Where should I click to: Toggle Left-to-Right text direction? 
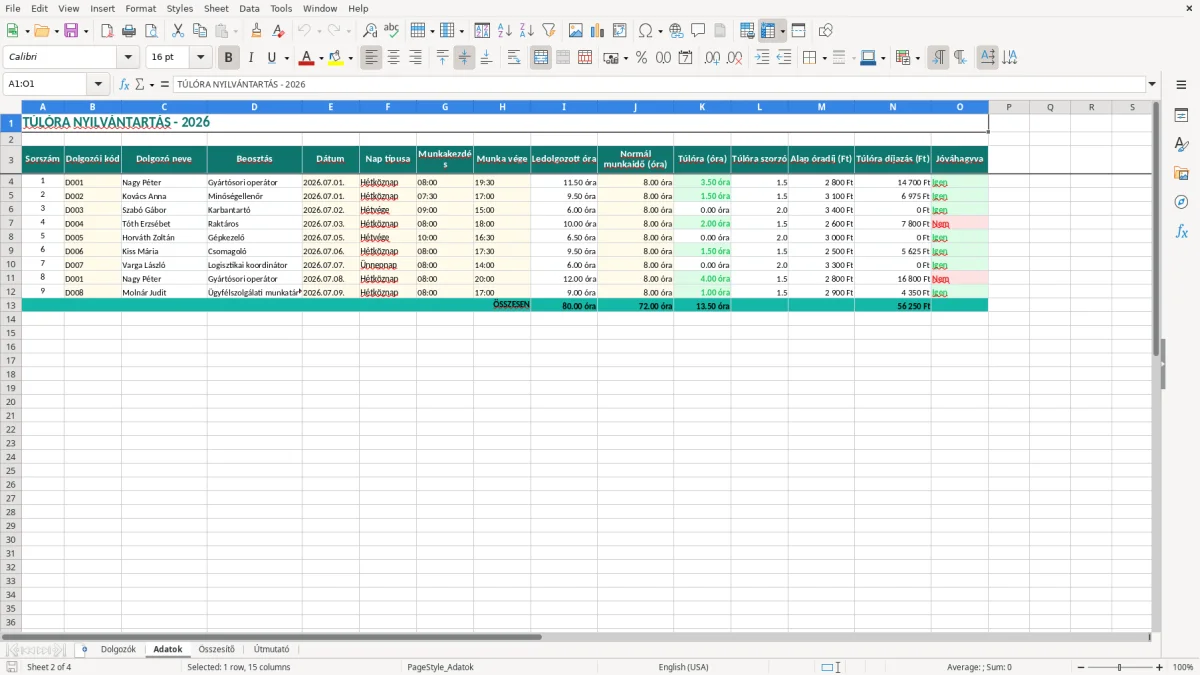tap(938, 58)
